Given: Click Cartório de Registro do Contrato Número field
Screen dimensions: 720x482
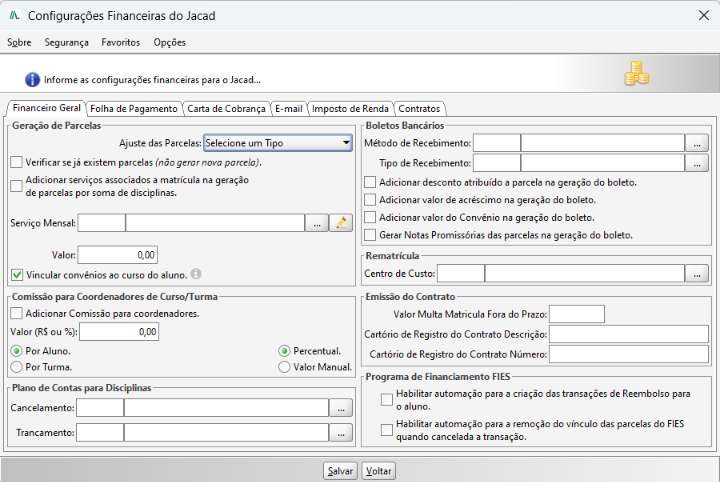Looking at the screenshot, I should pos(629,354).
